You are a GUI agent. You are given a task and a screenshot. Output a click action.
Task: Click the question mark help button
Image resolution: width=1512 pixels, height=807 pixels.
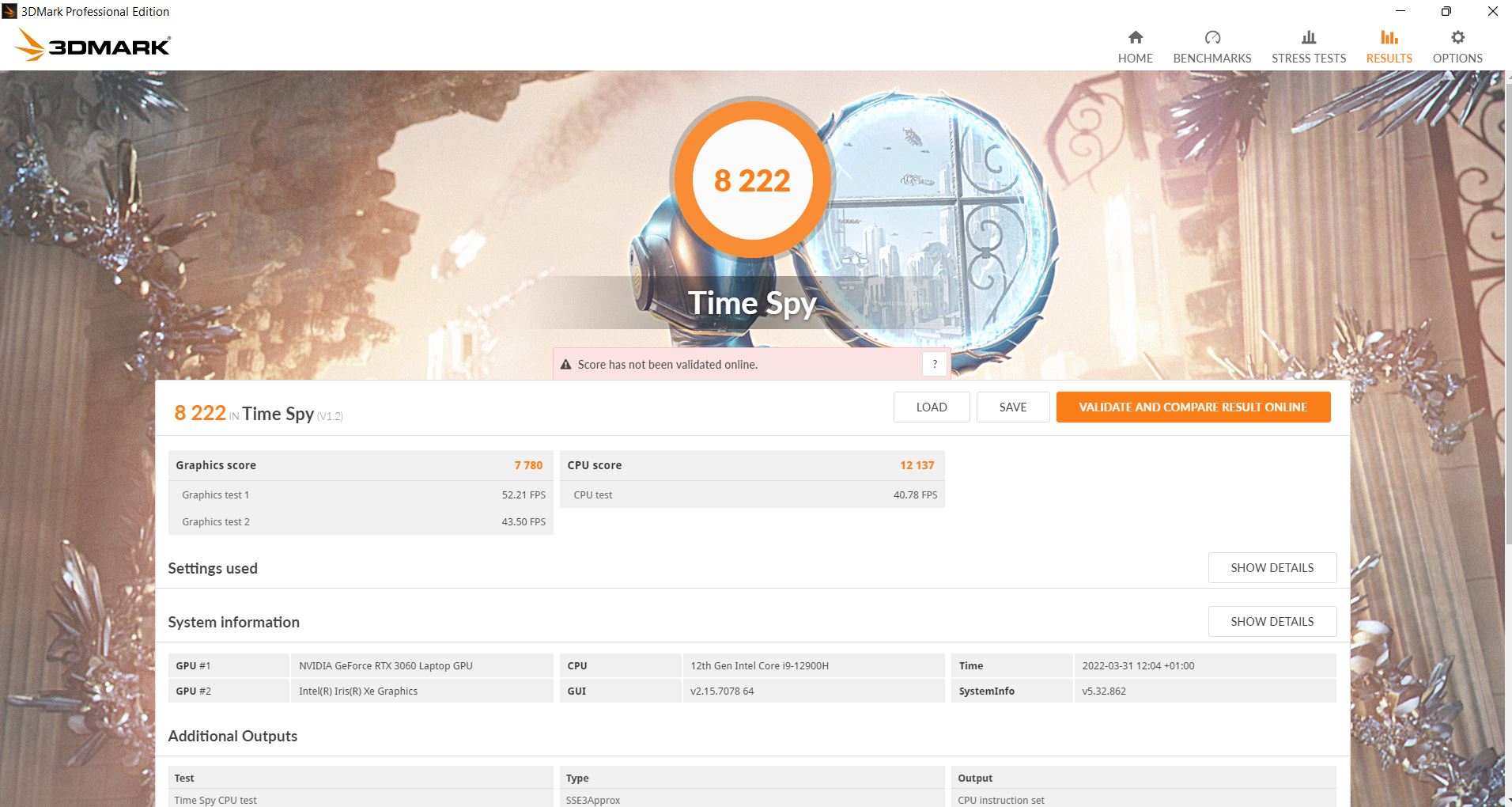[x=934, y=364]
